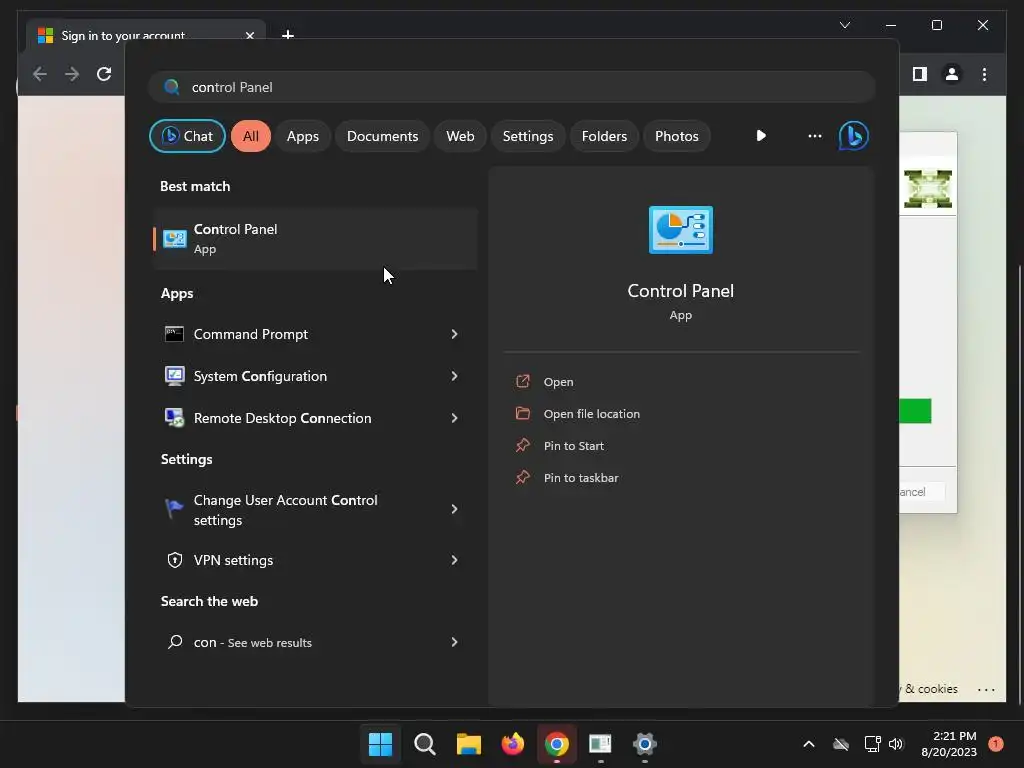Expand Command Prompt result chevron
This screenshot has height=768, width=1024.
coord(455,334)
